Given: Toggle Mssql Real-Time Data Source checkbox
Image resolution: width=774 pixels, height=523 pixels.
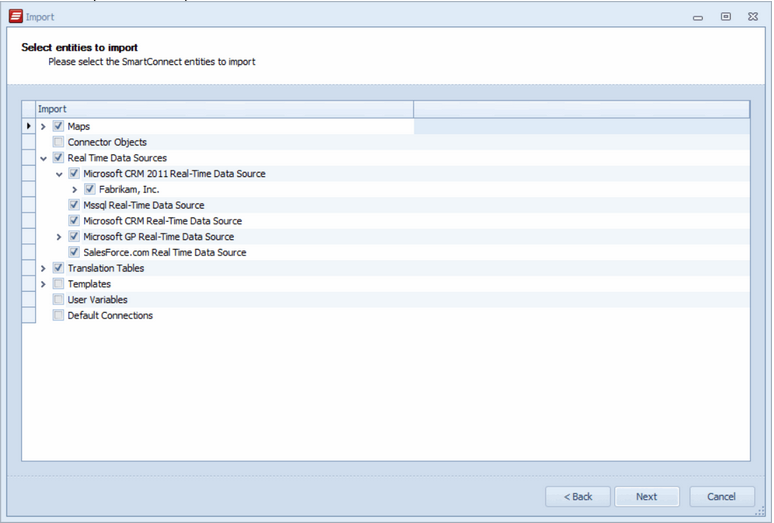Looking at the screenshot, I should click(x=74, y=205).
